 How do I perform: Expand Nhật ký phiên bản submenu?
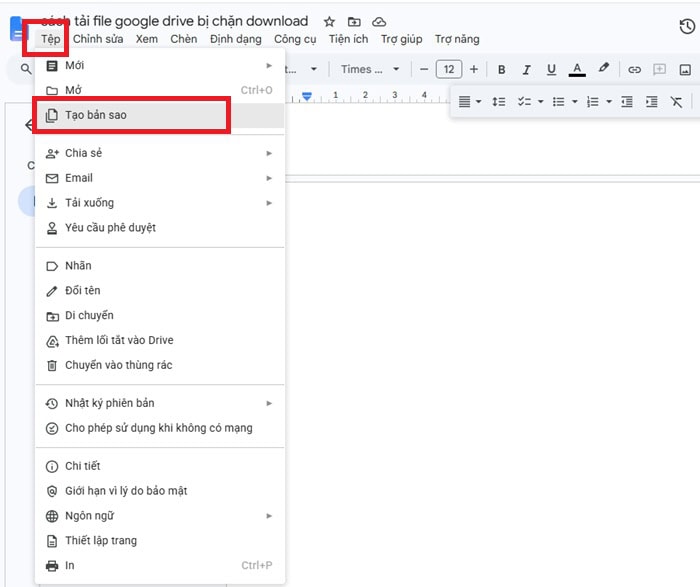click(x=159, y=403)
